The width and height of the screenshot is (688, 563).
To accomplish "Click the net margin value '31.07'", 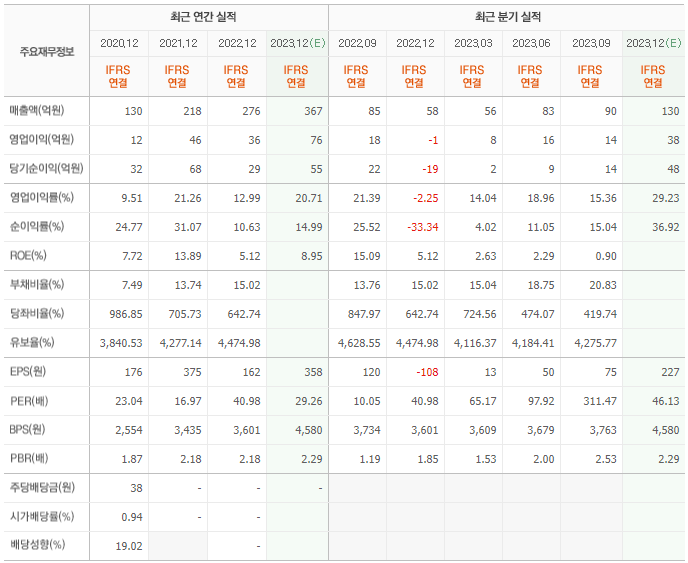I will pyautogui.click(x=188, y=227).
